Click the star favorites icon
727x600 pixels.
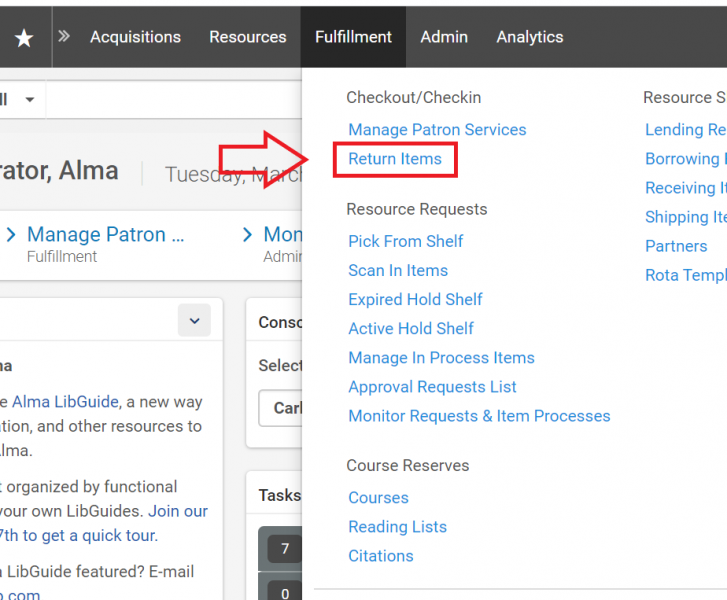click(x=24, y=37)
